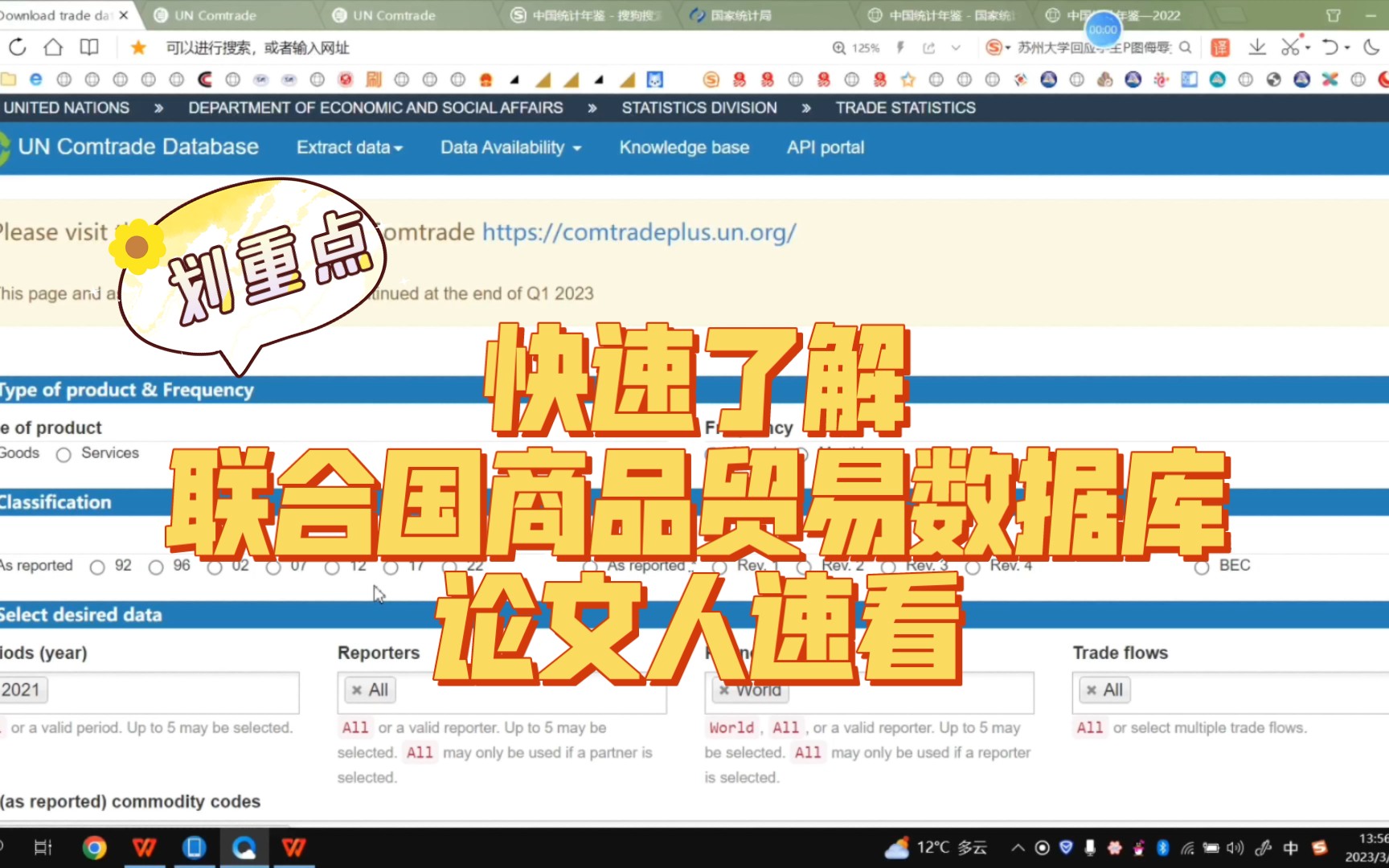Select HS classification 92 radio button
Screen dimensions: 1389x868
pos(97,567)
